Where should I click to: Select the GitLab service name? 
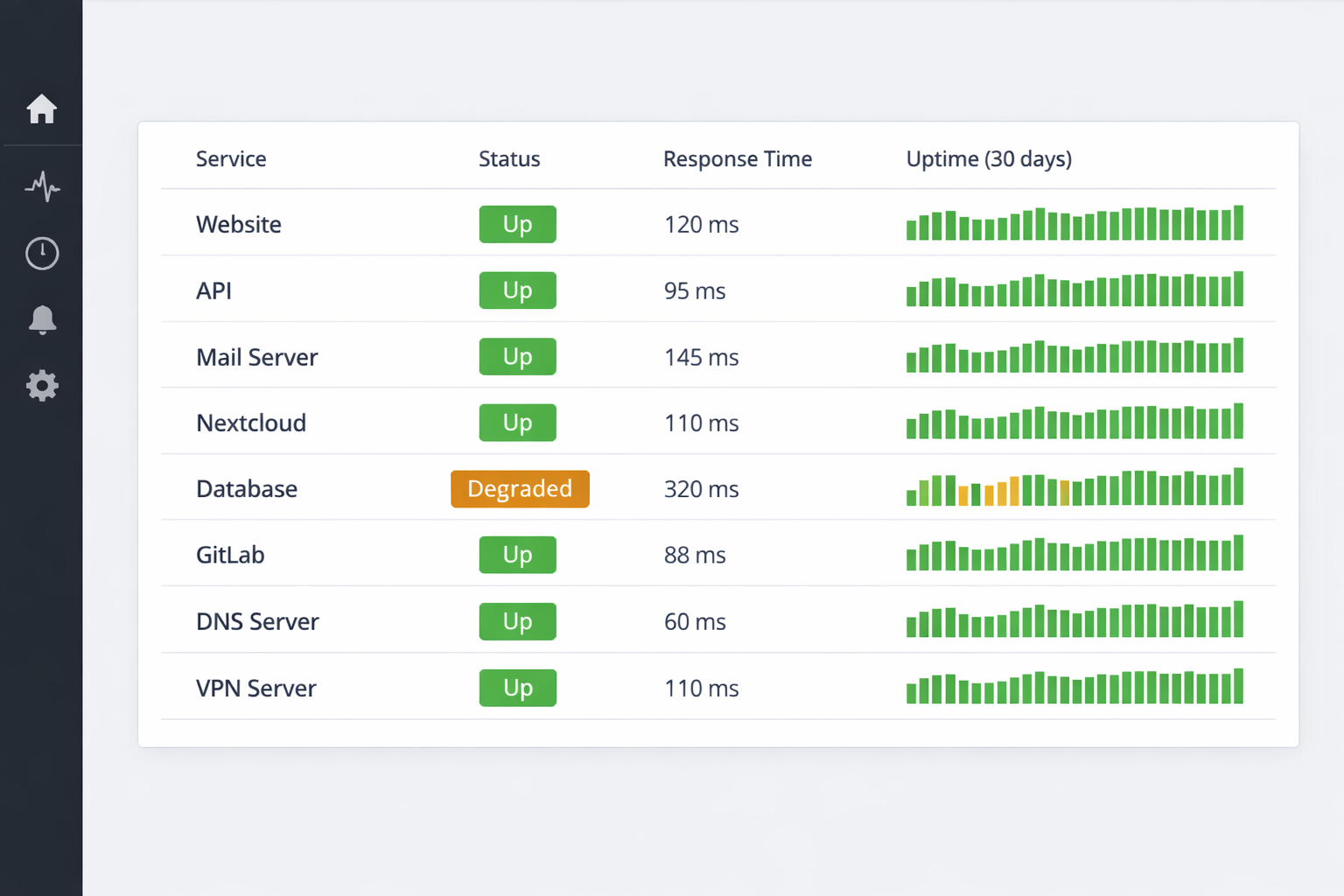230,556
